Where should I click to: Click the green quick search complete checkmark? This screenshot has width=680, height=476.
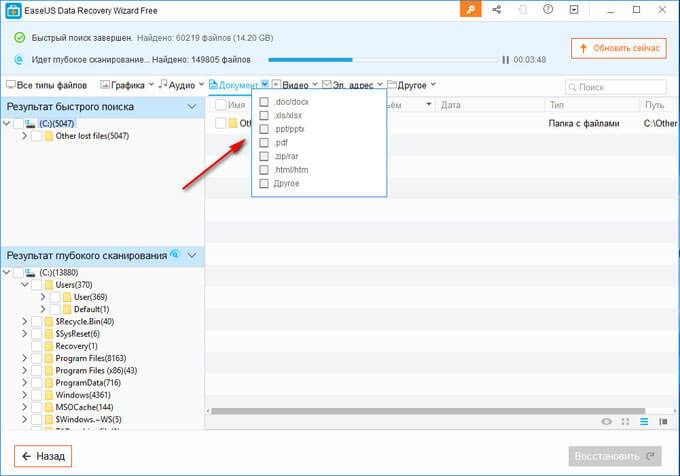pyautogui.click(x=20, y=38)
